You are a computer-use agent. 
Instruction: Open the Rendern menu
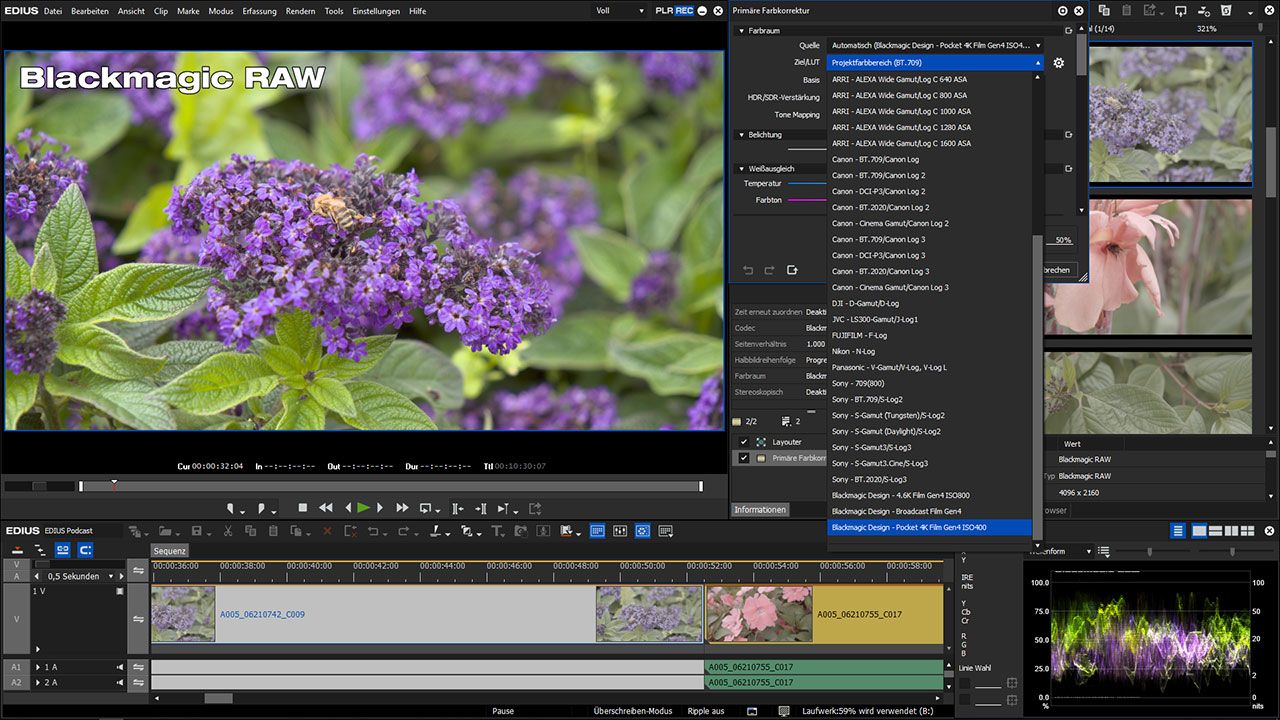click(300, 11)
